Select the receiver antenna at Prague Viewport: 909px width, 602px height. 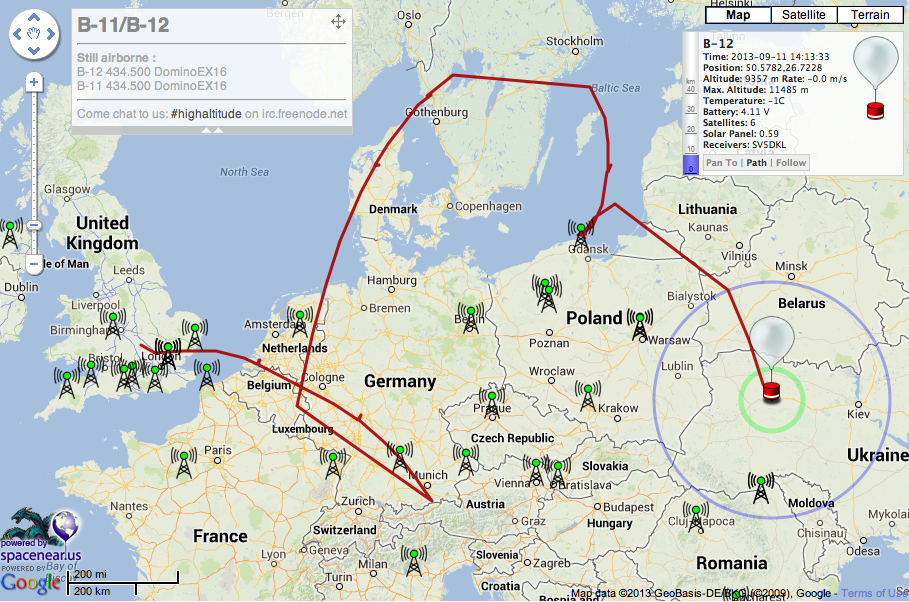point(492,403)
